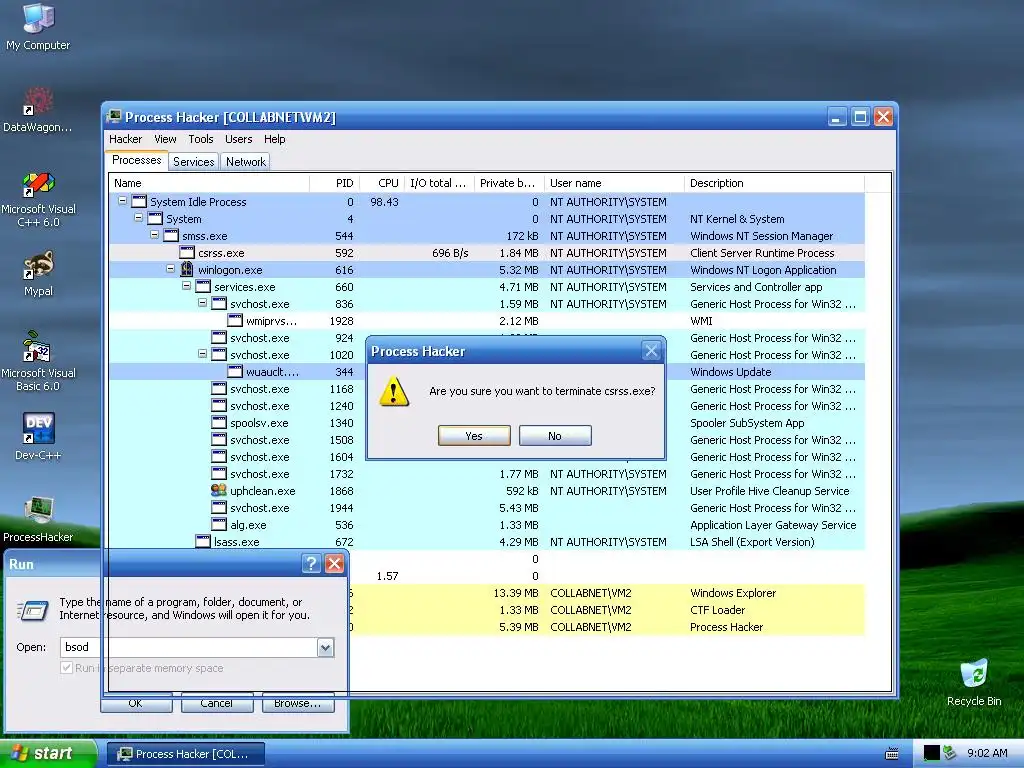Image resolution: width=1024 pixels, height=768 pixels.
Task: Click the System Idle Process icon
Action: (138, 202)
